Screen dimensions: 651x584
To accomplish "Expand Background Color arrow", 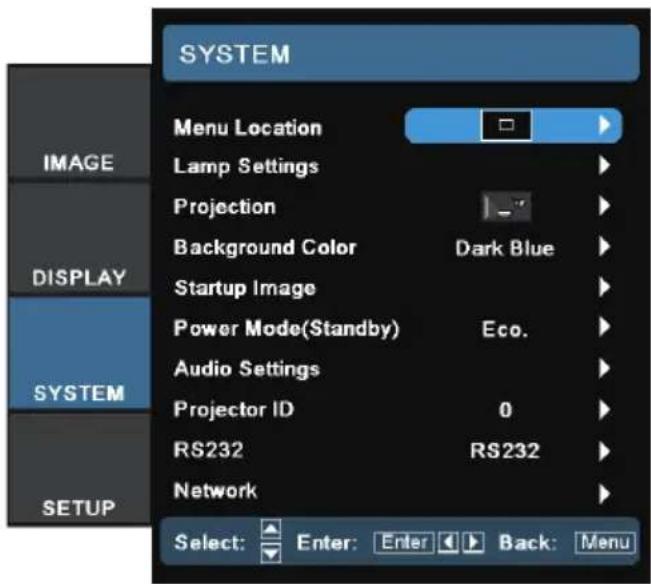I will click(604, 247).
